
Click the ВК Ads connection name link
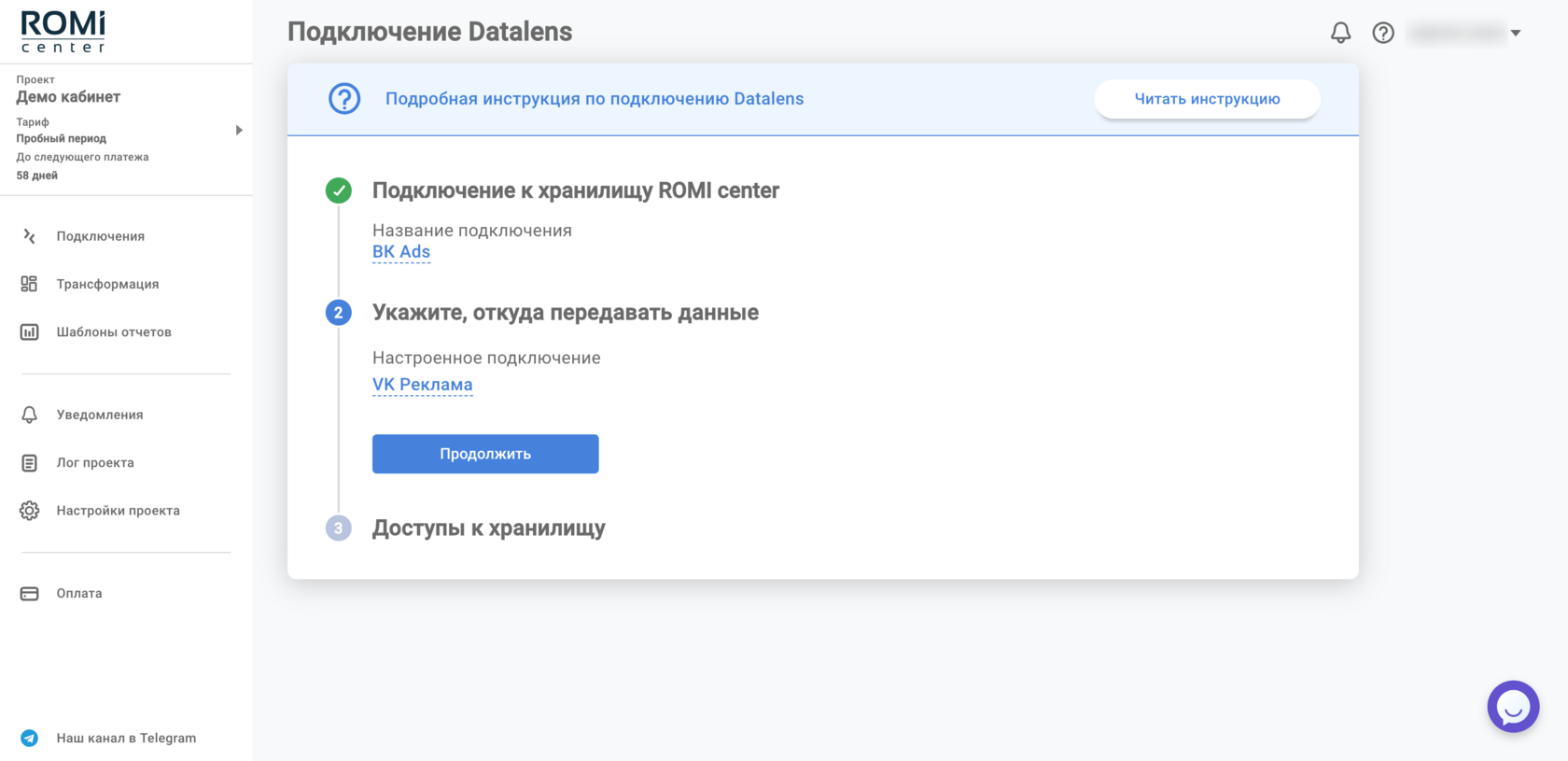401,252
